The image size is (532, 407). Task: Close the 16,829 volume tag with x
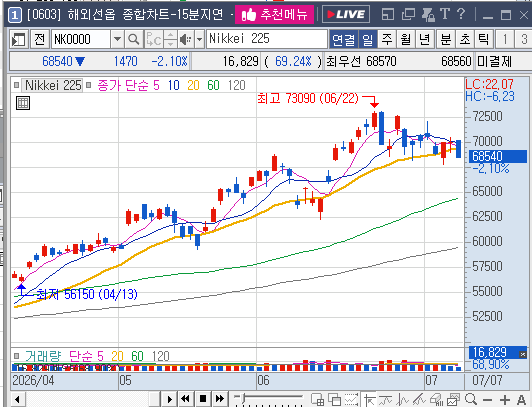coord(522,354)
